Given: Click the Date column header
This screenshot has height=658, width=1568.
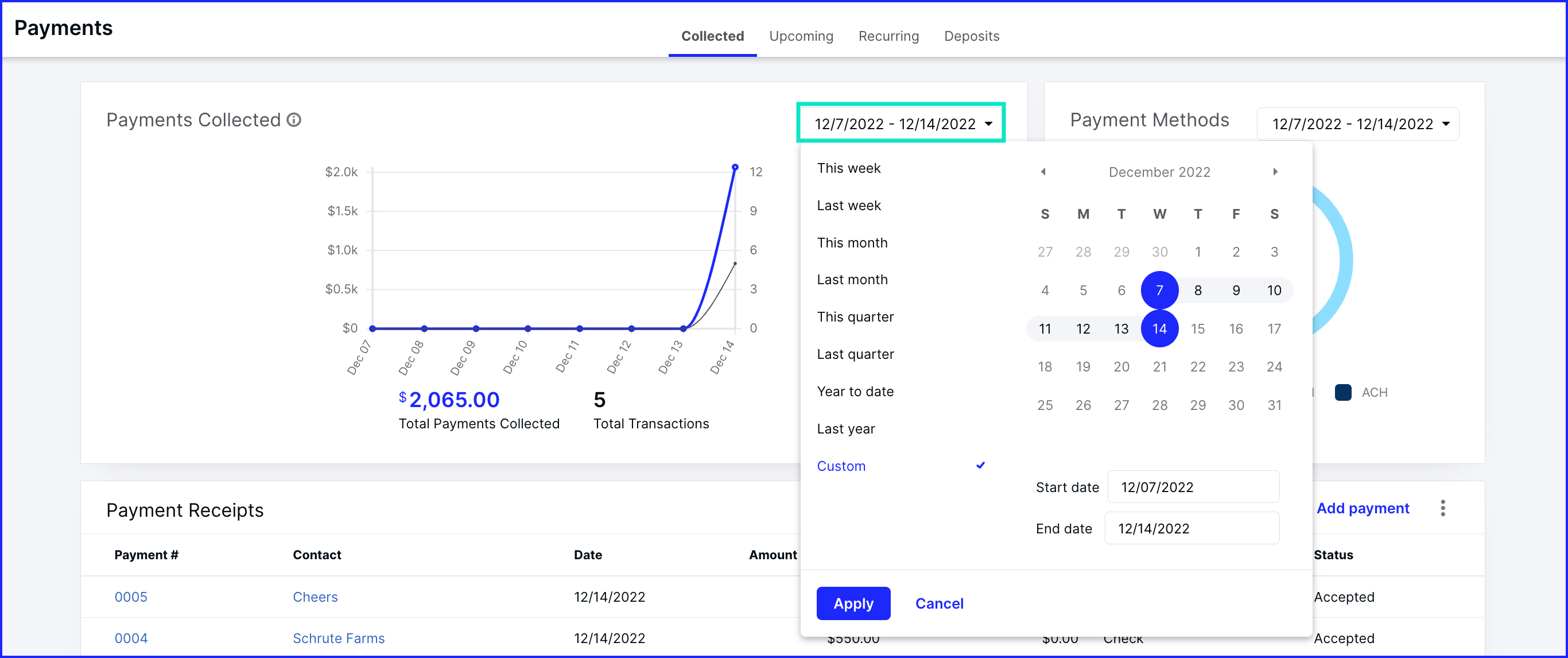Looking at the screenshot, I should coord(587,555).
